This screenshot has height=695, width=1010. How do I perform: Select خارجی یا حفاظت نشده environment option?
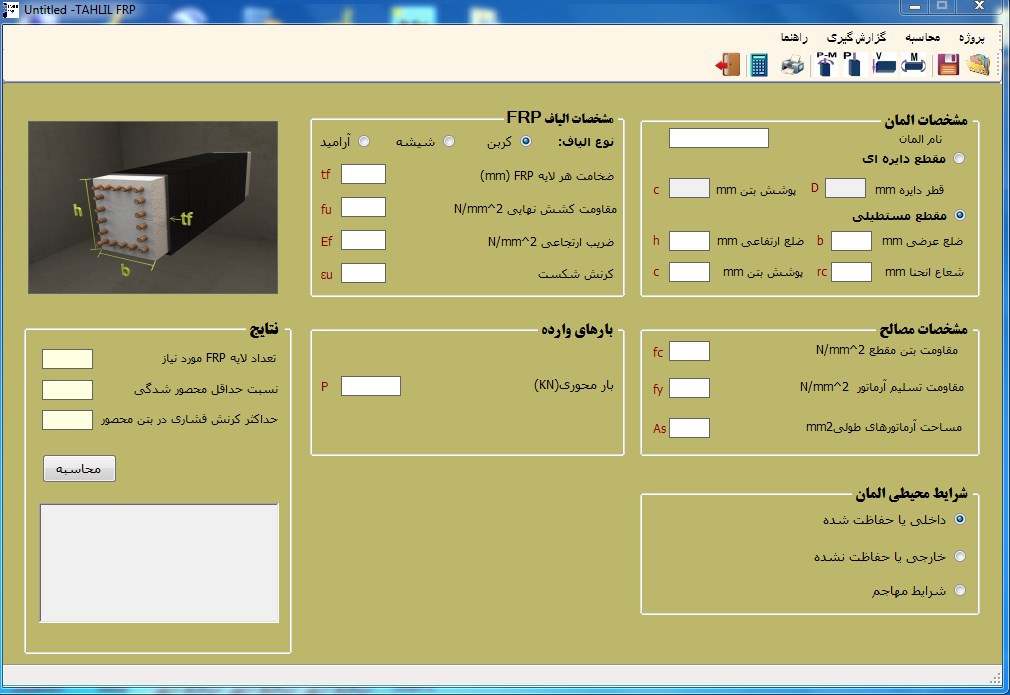point(960,556)
